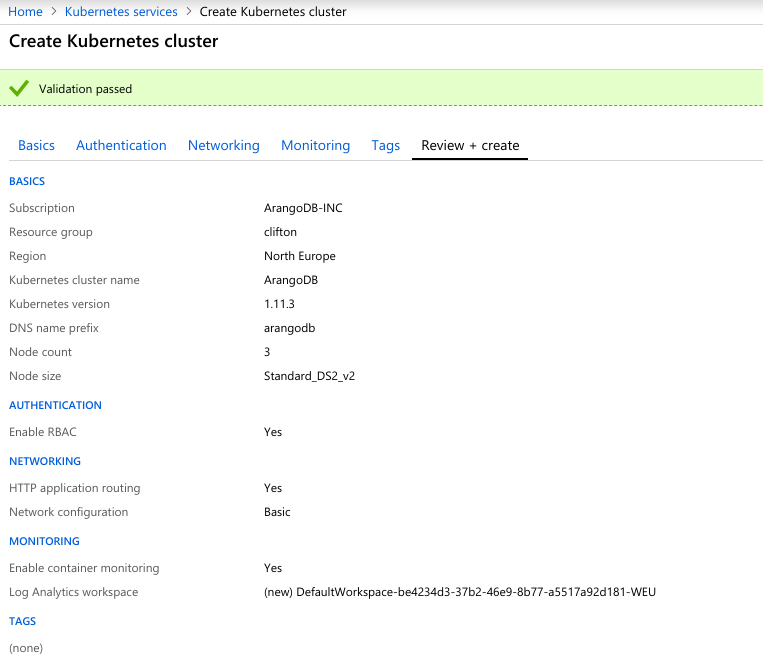Select the Networking tab
The image size is (763, 663).
(223, 145)
